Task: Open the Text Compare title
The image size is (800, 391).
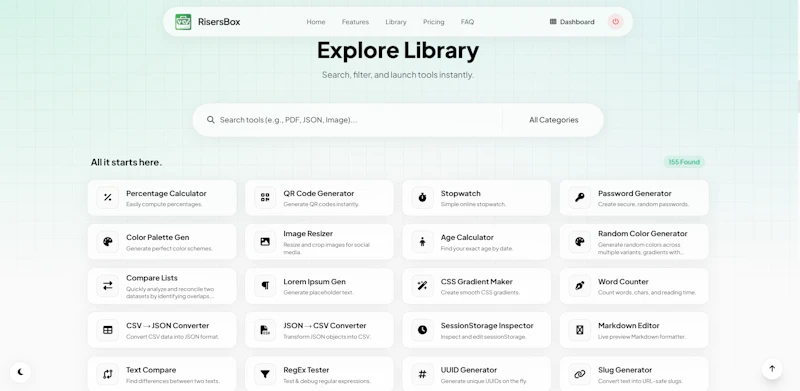Action: [x=151, y=370]
